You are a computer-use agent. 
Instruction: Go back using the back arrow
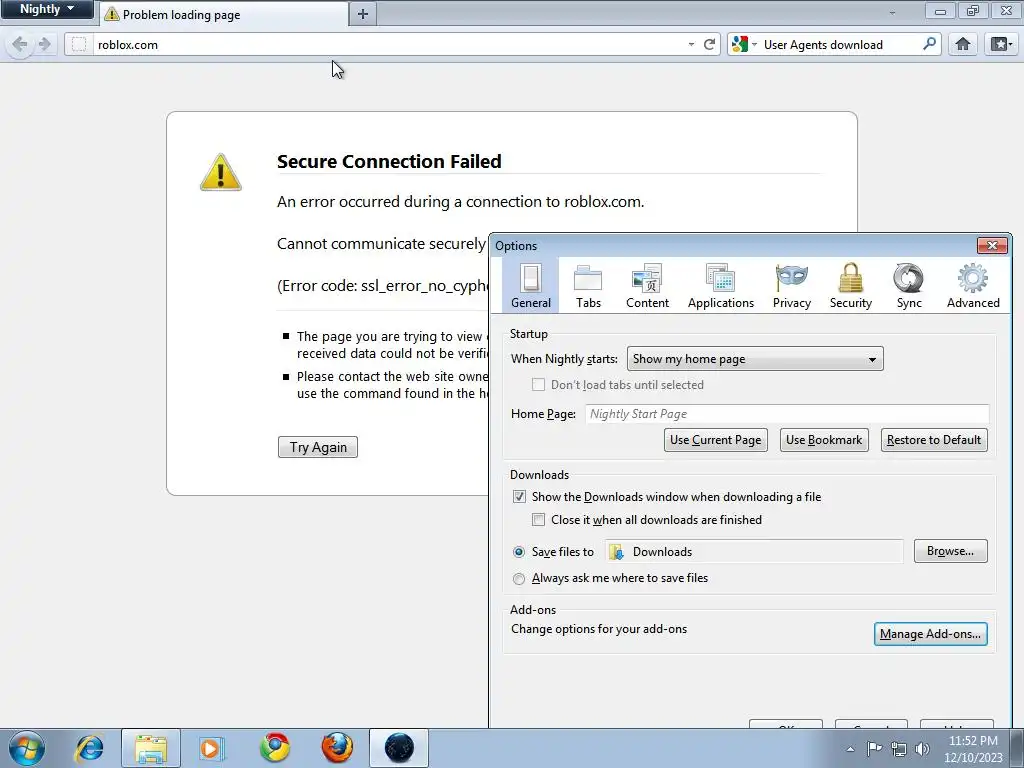click(20, 44)
